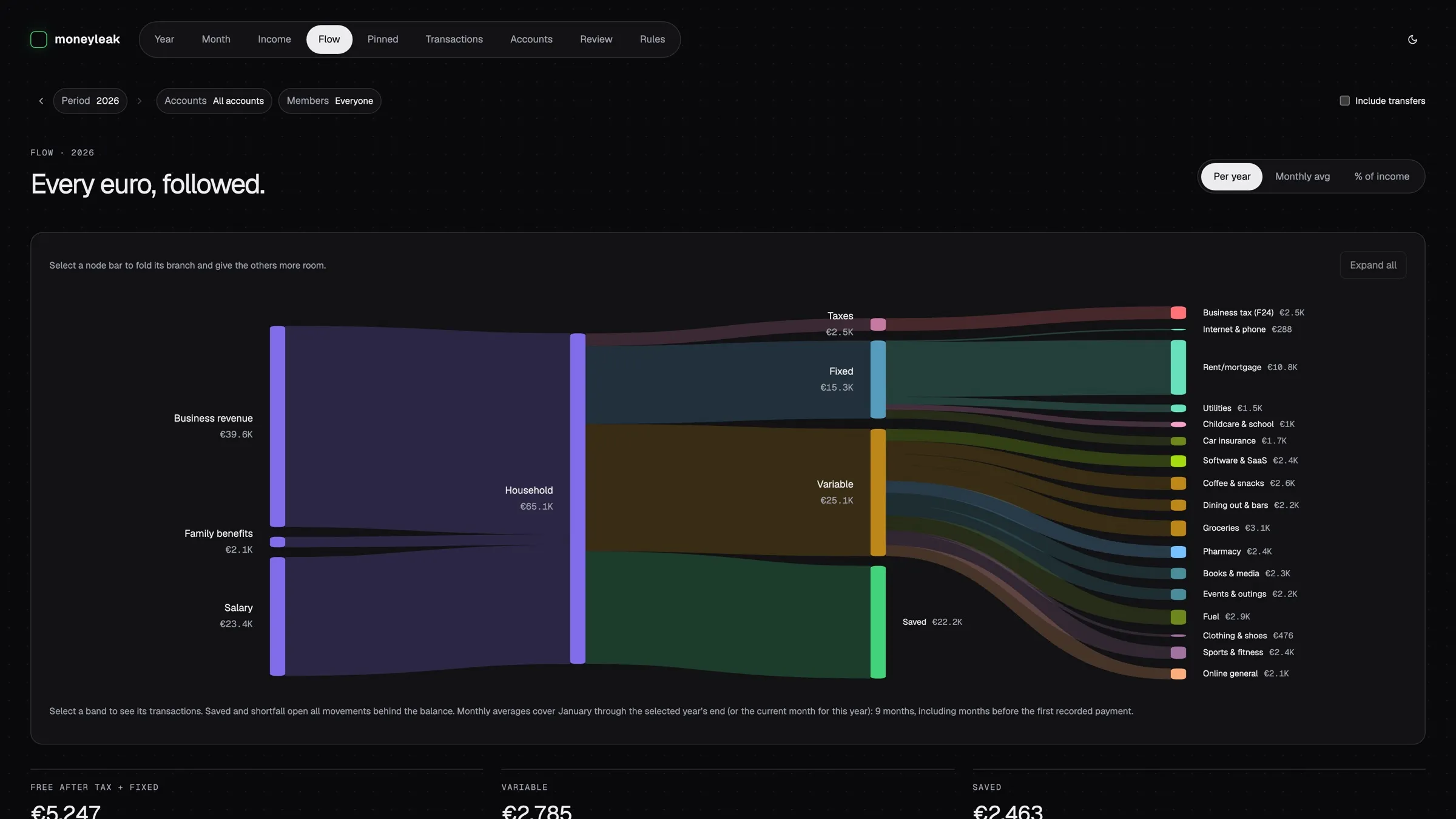Open the Accounts All accounts filter

pyautogui.click(x=214, y=101)
